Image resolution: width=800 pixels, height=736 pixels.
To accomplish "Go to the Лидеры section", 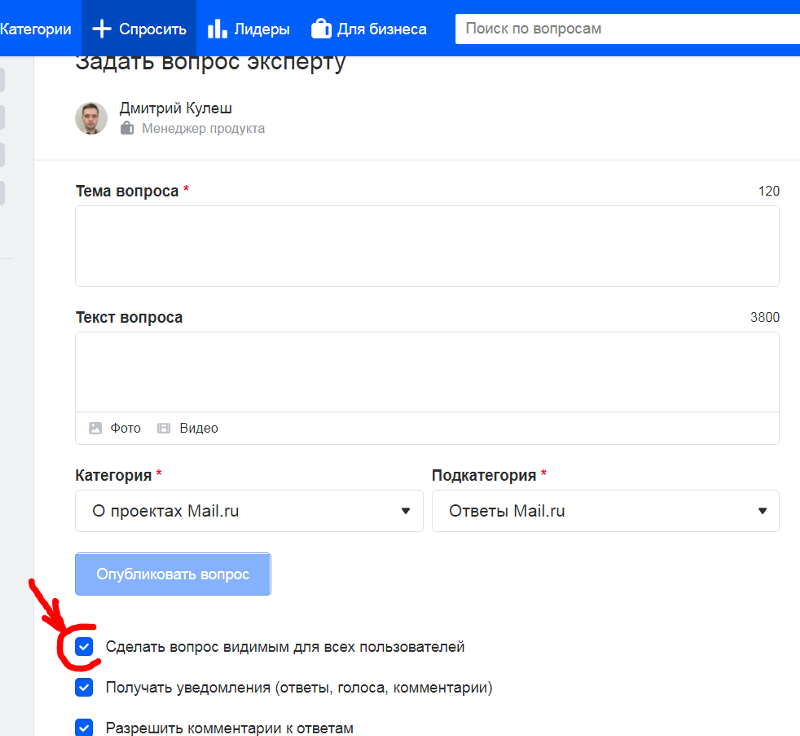I will 262,29.
